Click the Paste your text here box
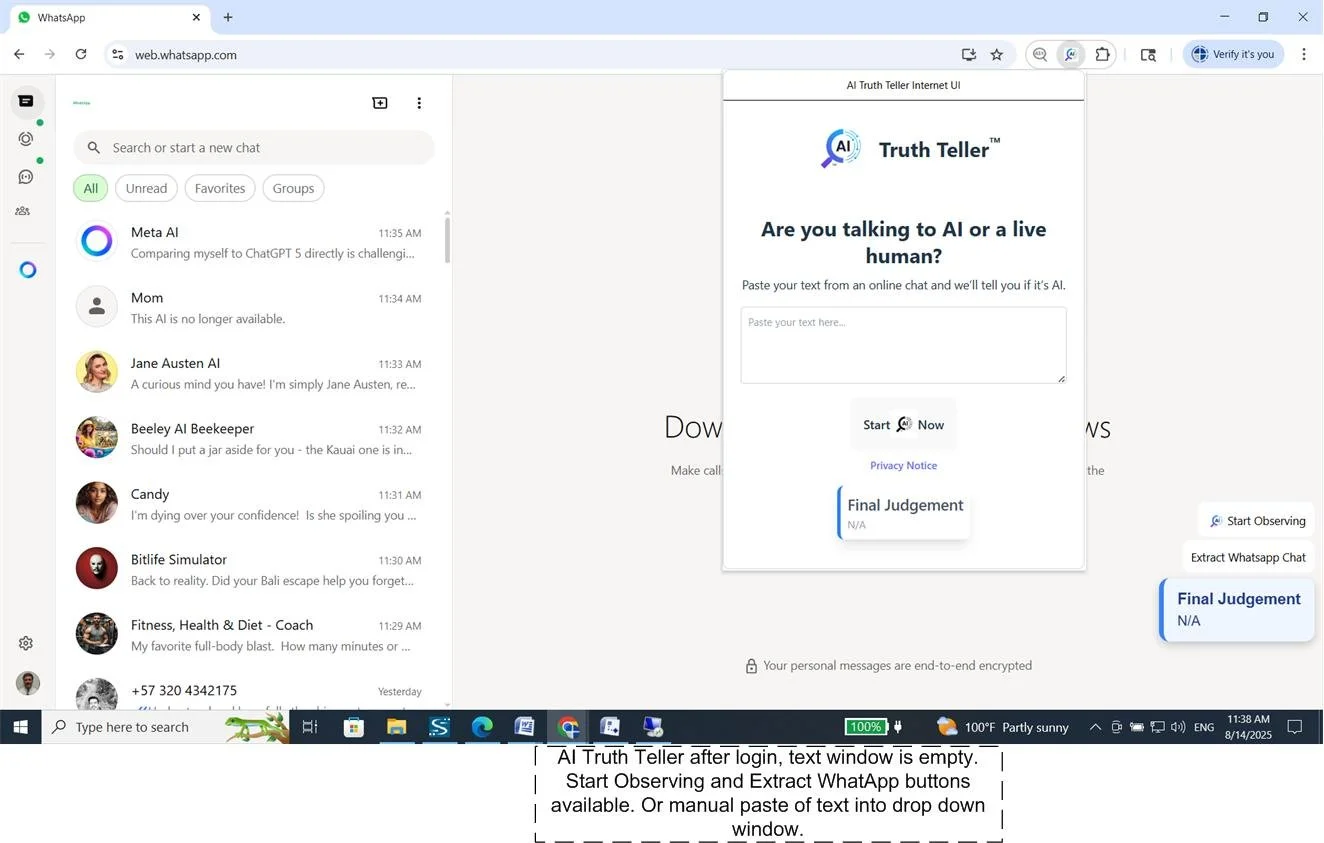Image resolution: width=1324 pixels, height=843 pixels. pyautogui.click(x=903, y=345)
